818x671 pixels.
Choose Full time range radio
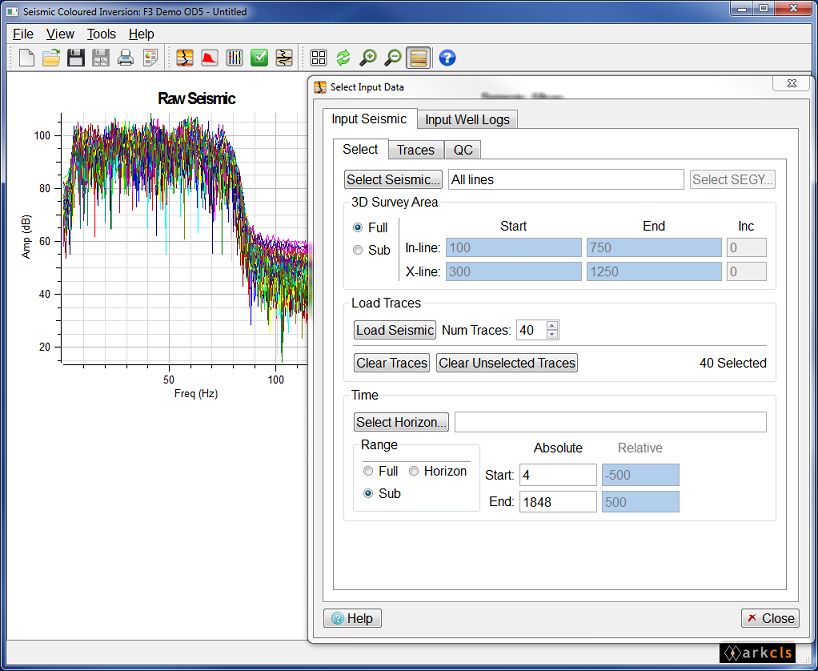pyautogui.click(x=368, y=471)
